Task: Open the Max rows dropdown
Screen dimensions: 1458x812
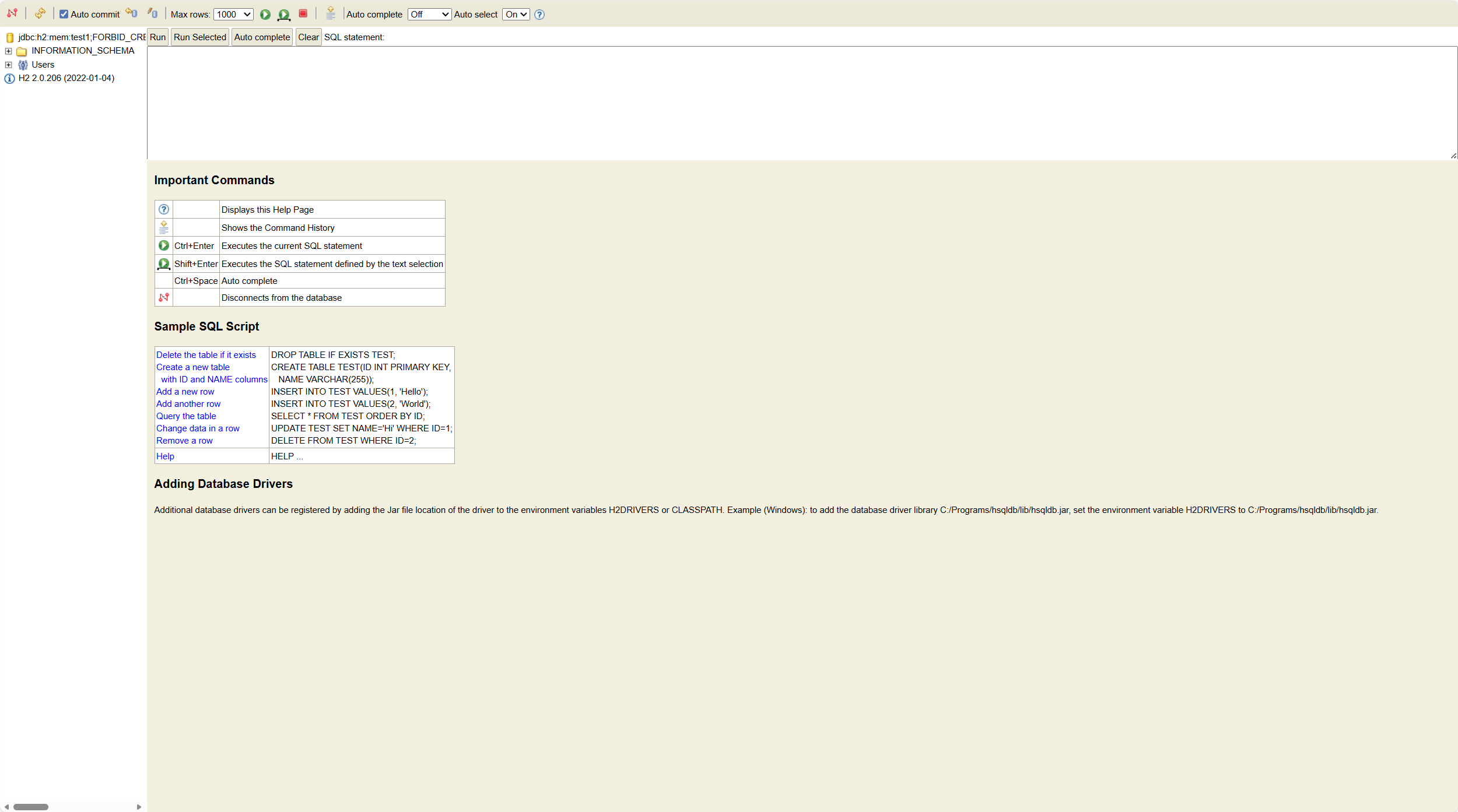Action: click(x=233, y=15)
